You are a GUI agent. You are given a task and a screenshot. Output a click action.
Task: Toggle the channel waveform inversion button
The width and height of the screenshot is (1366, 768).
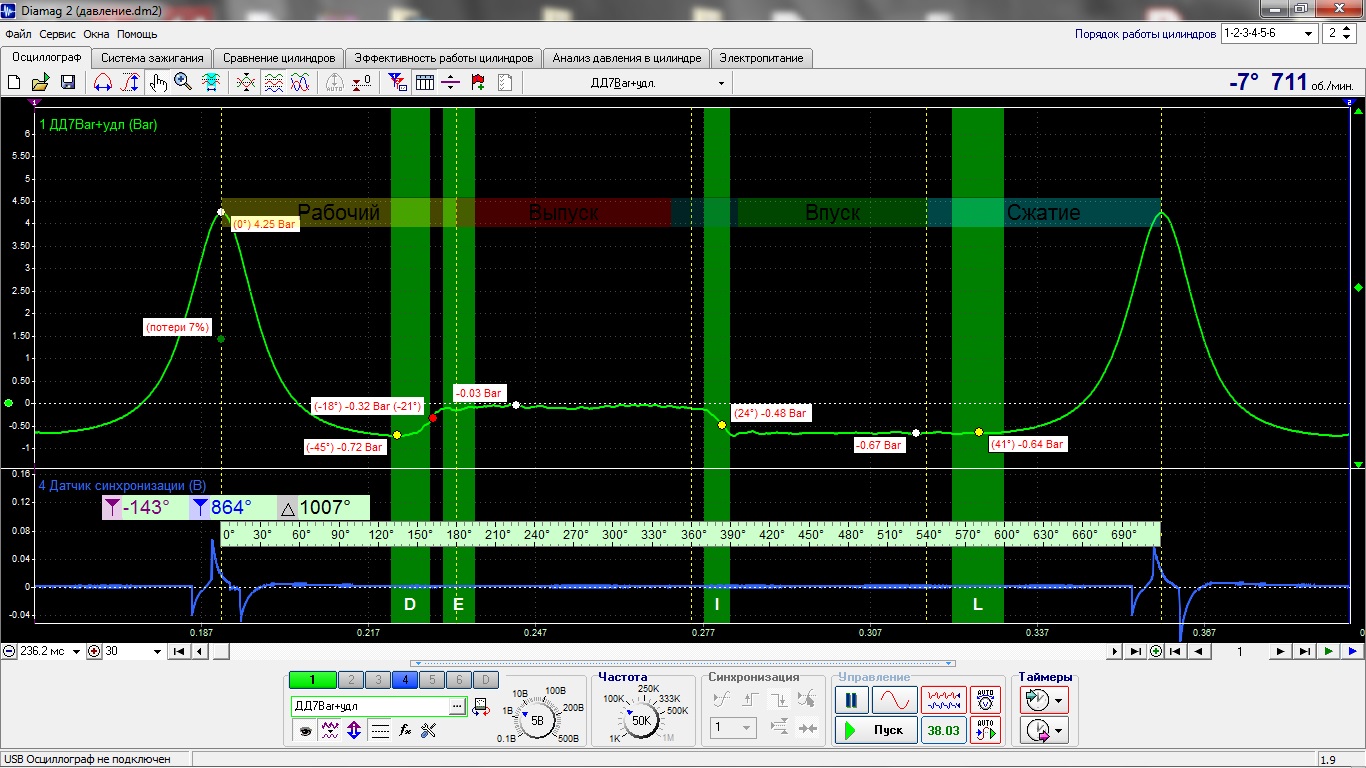(x=329, y=731)
